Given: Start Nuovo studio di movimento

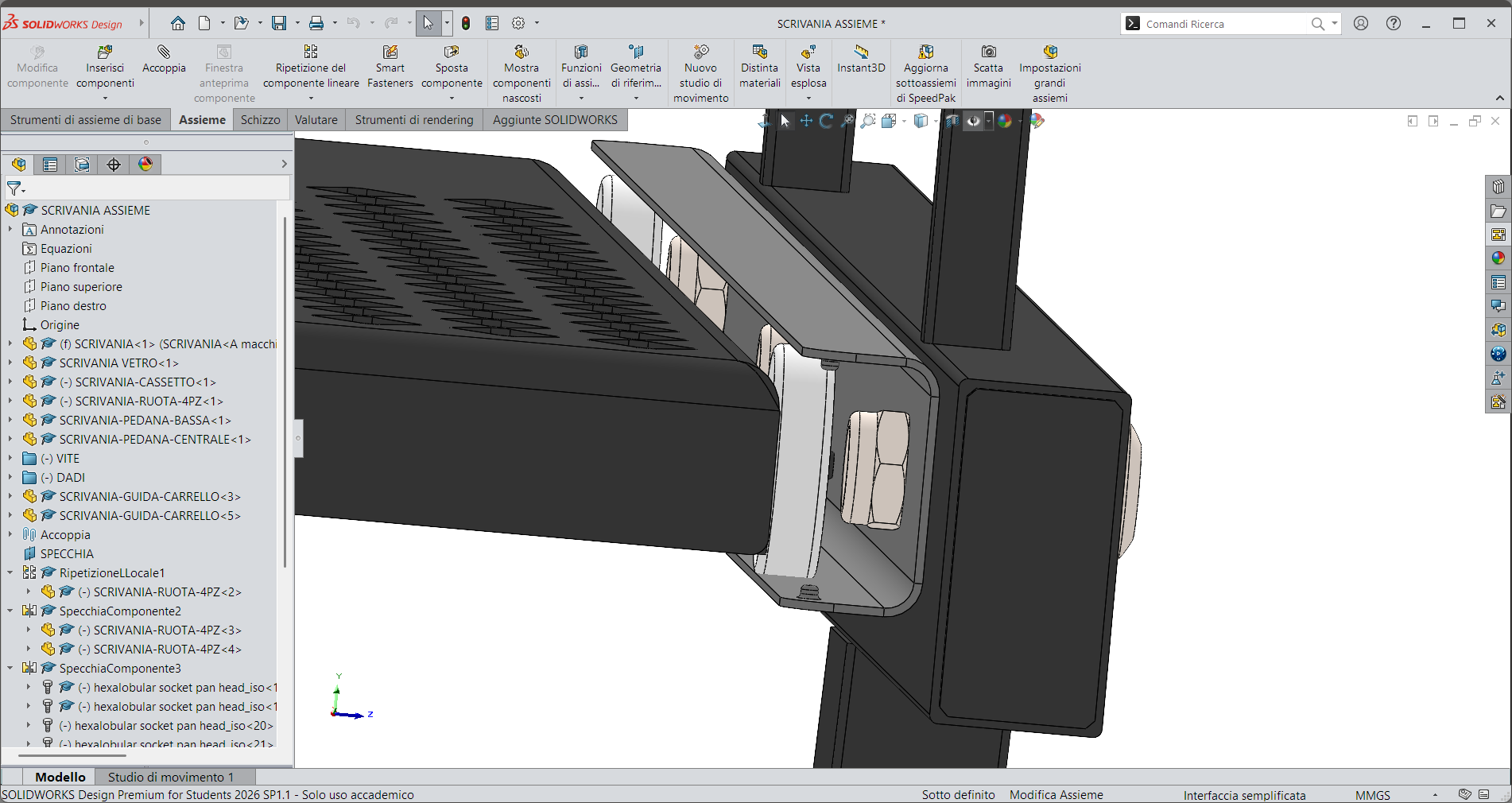Looking at the screenshot, I should [700, 74].
